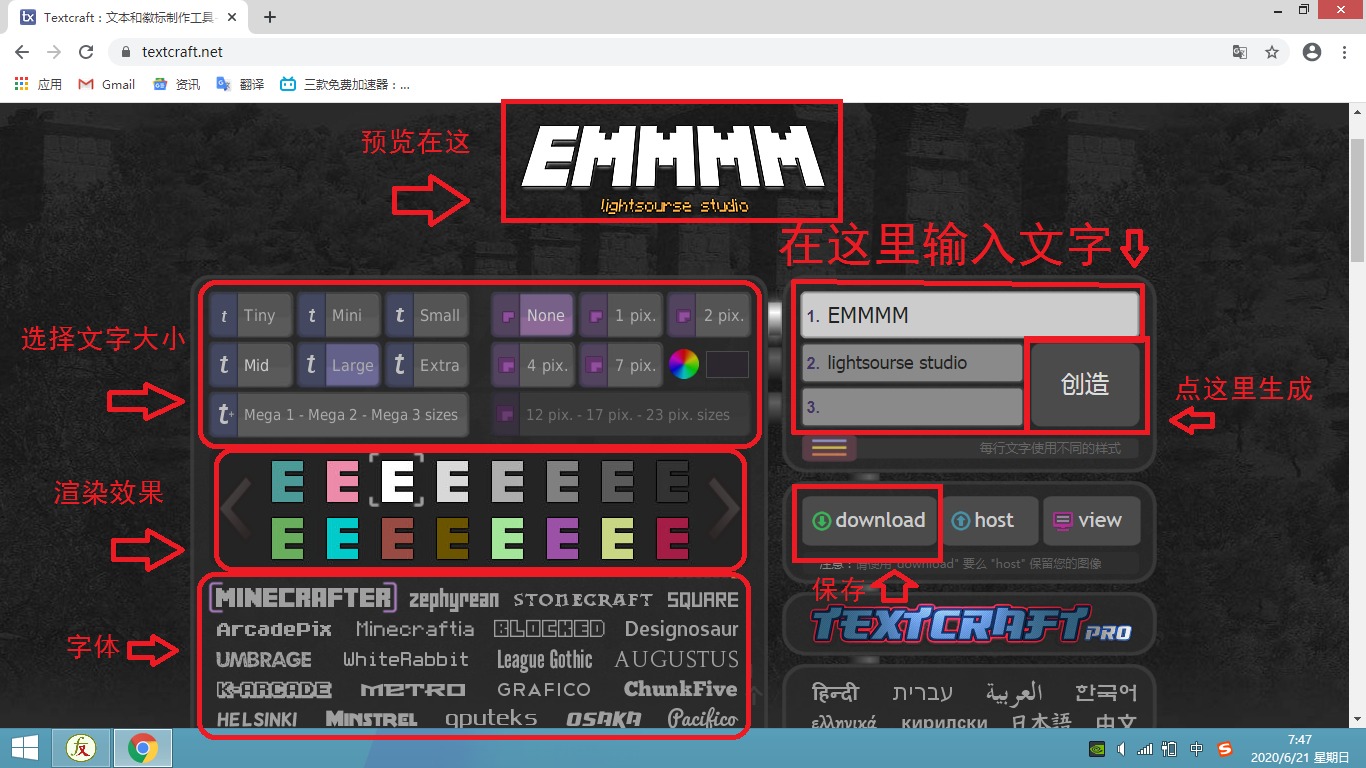Choose the crimson E text style
Screen dimensions: 1366x768
[x=672, y=539]
